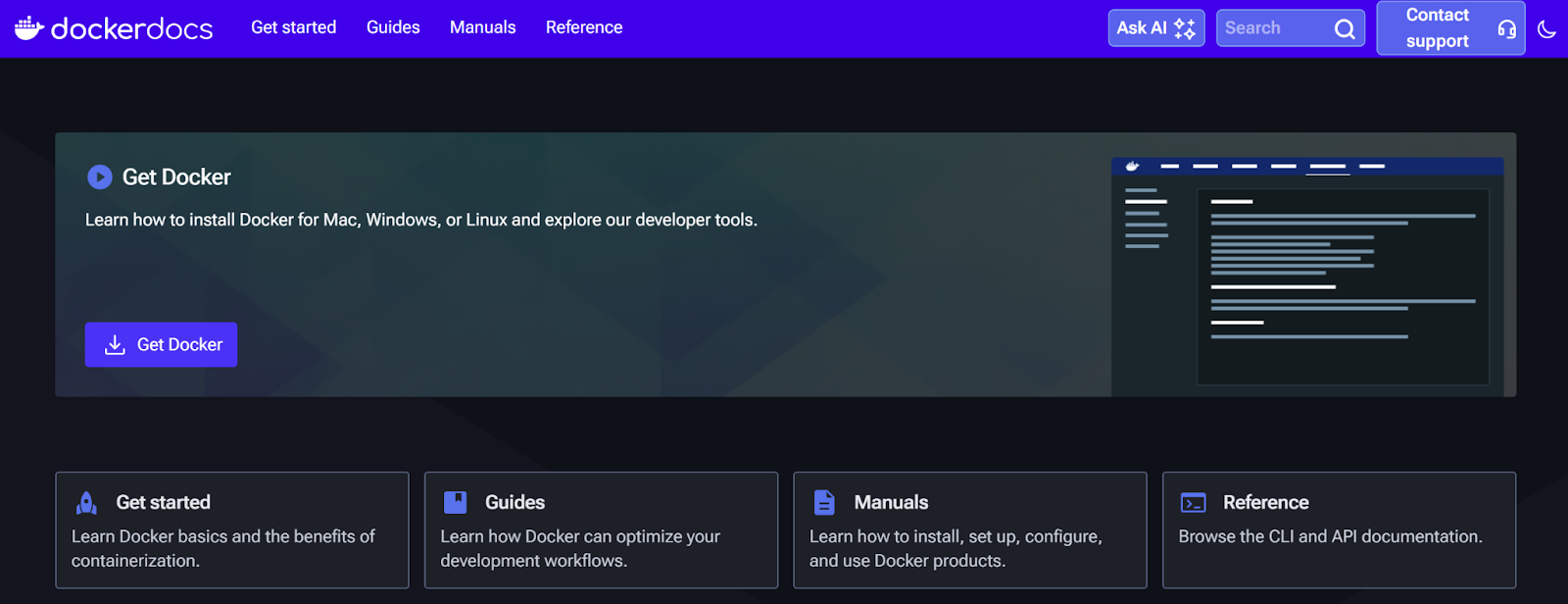Click the download arrow icon in Get Docker button
This screenshot has height=604, width=1568.
(115, 344)
